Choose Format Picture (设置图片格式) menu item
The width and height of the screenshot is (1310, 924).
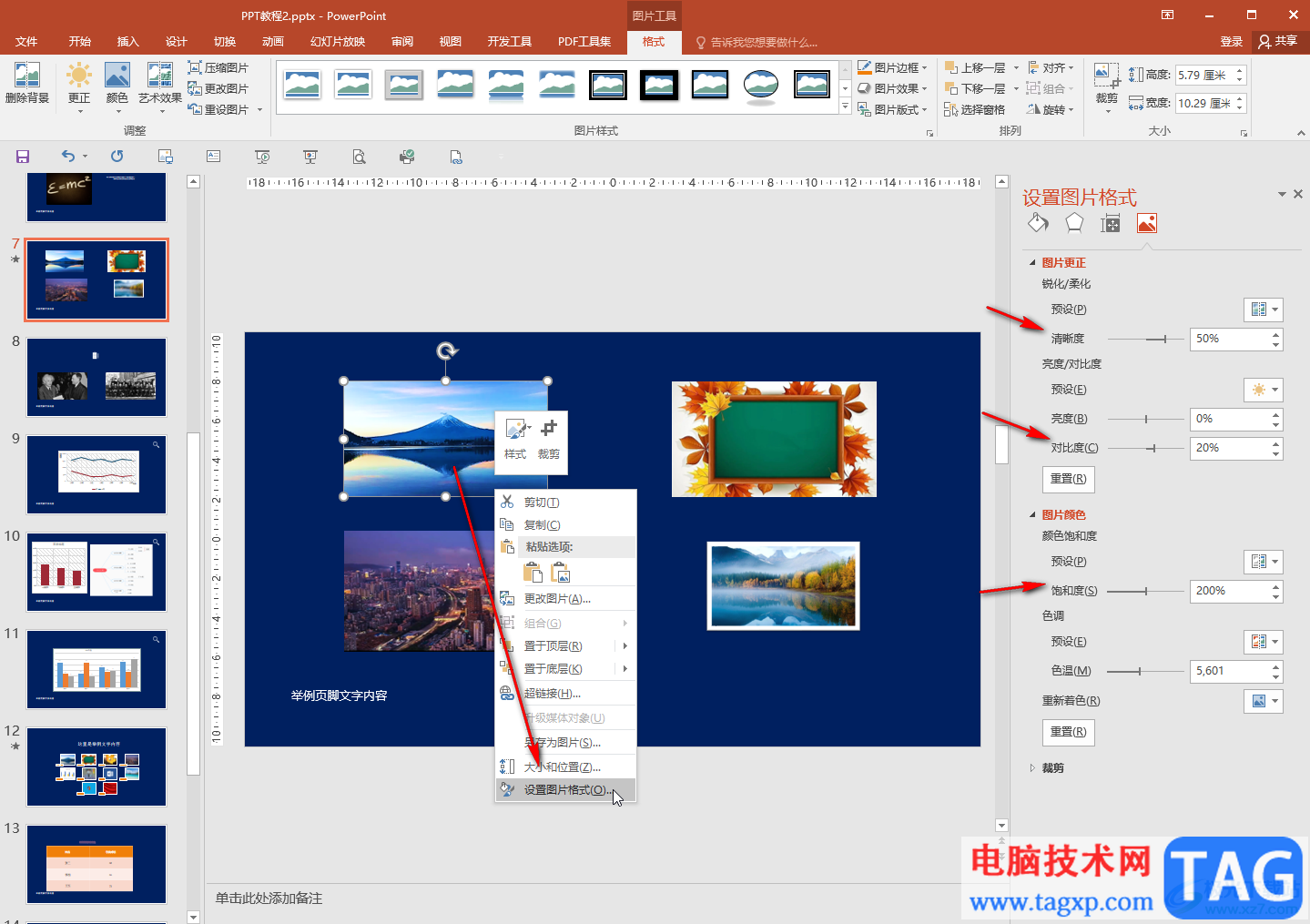coord(565,790)
